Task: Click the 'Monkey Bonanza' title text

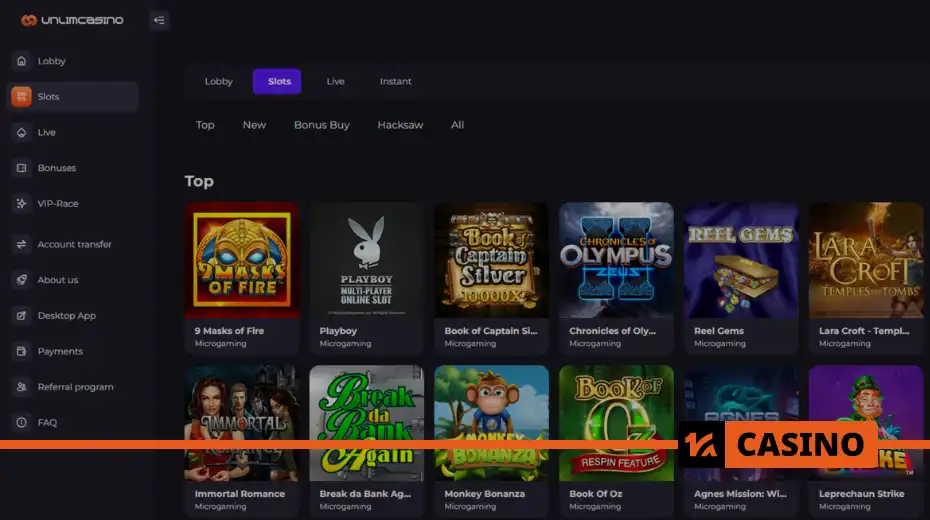Action: [x=485, y=494]
